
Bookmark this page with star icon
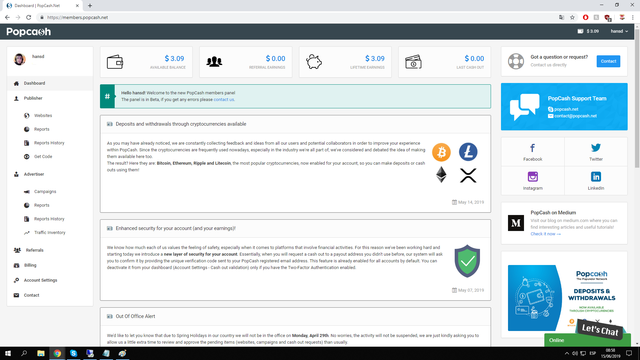[572, 18]
